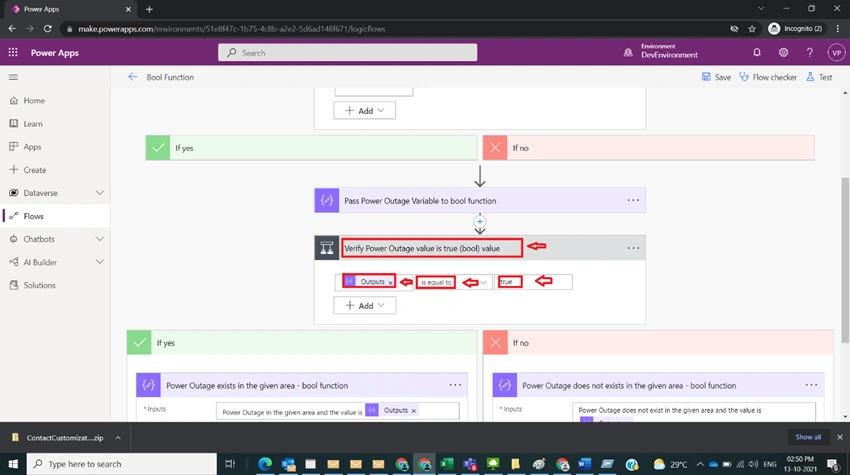Click Save in the flow toolbar
Screen dimensions: 850x475
pos(716,77)
